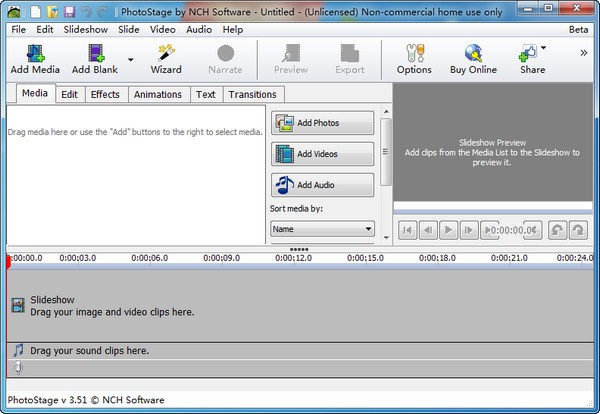Click the Slideshow Preview area
This screenshot has height=414, width=600.
pos(493,142)
